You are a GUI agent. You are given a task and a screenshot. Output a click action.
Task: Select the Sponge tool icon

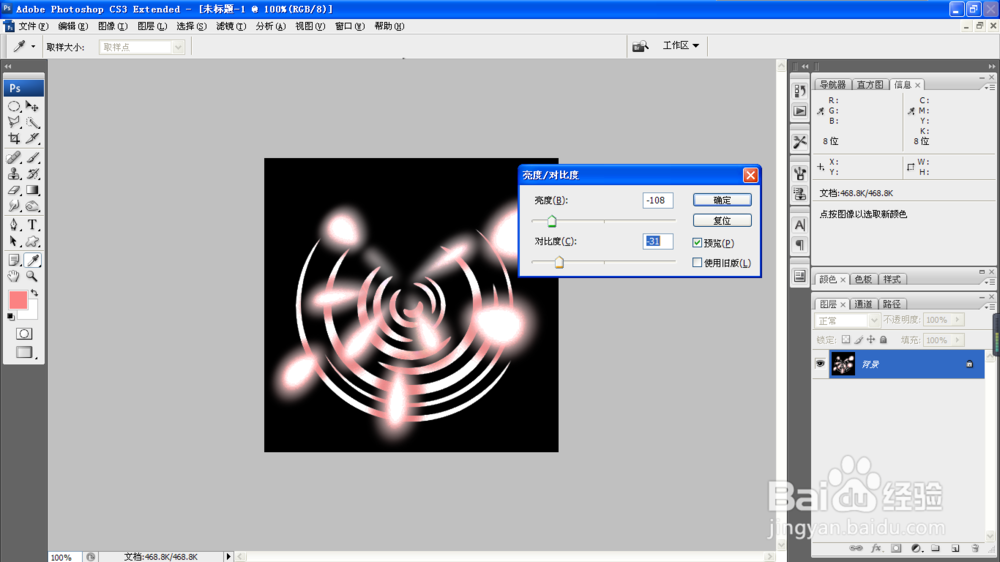point(33,206)
